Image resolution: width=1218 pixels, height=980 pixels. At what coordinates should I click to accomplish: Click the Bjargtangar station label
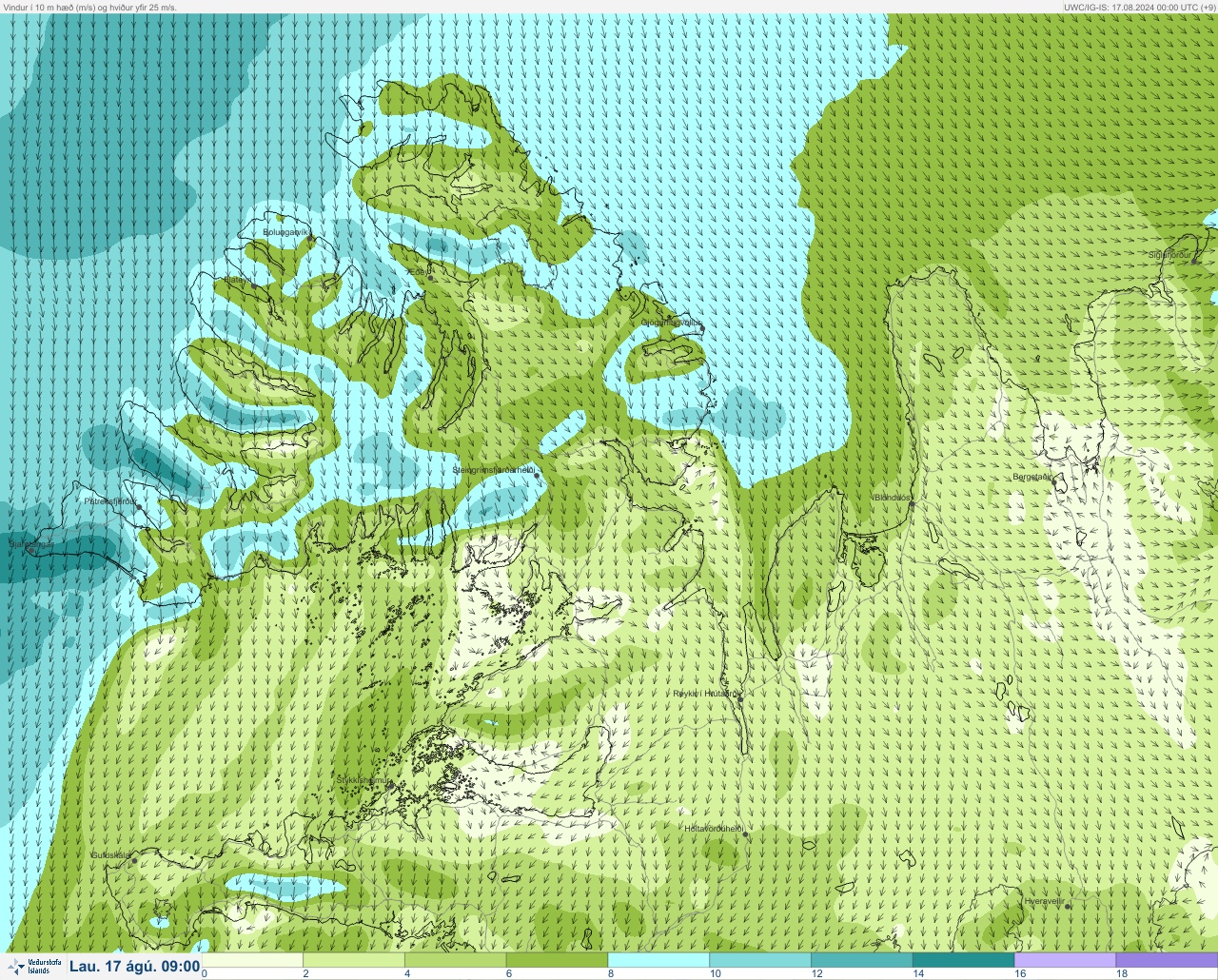tap(30, 544)
